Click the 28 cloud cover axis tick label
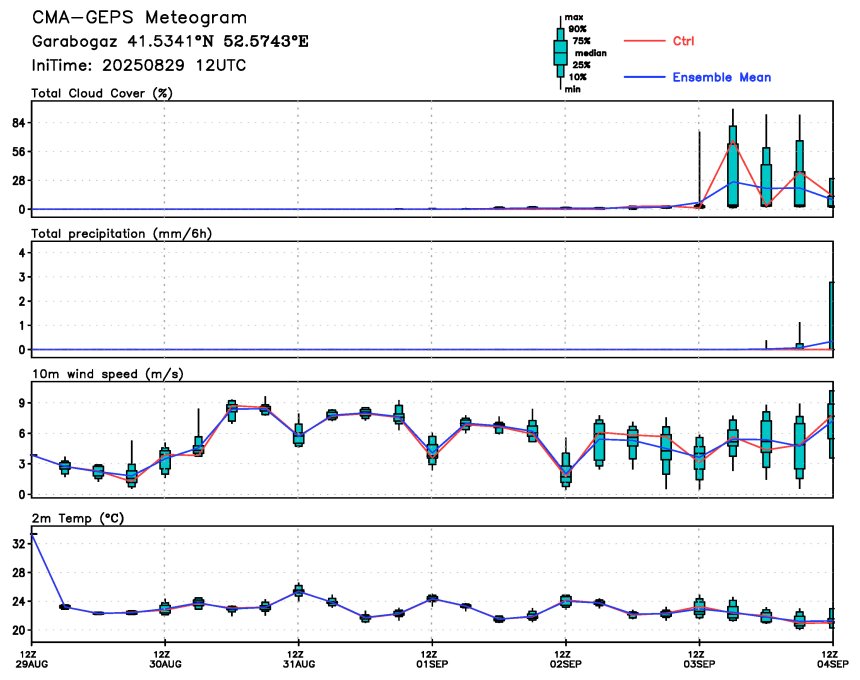Screen dimensions: 860x680 [18, 181]
